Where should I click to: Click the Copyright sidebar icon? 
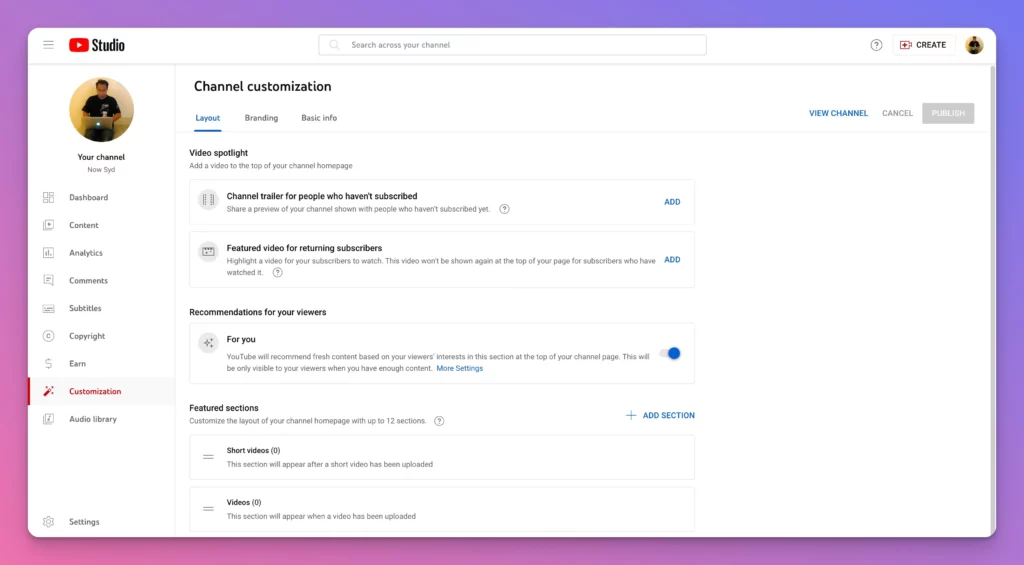48,336
